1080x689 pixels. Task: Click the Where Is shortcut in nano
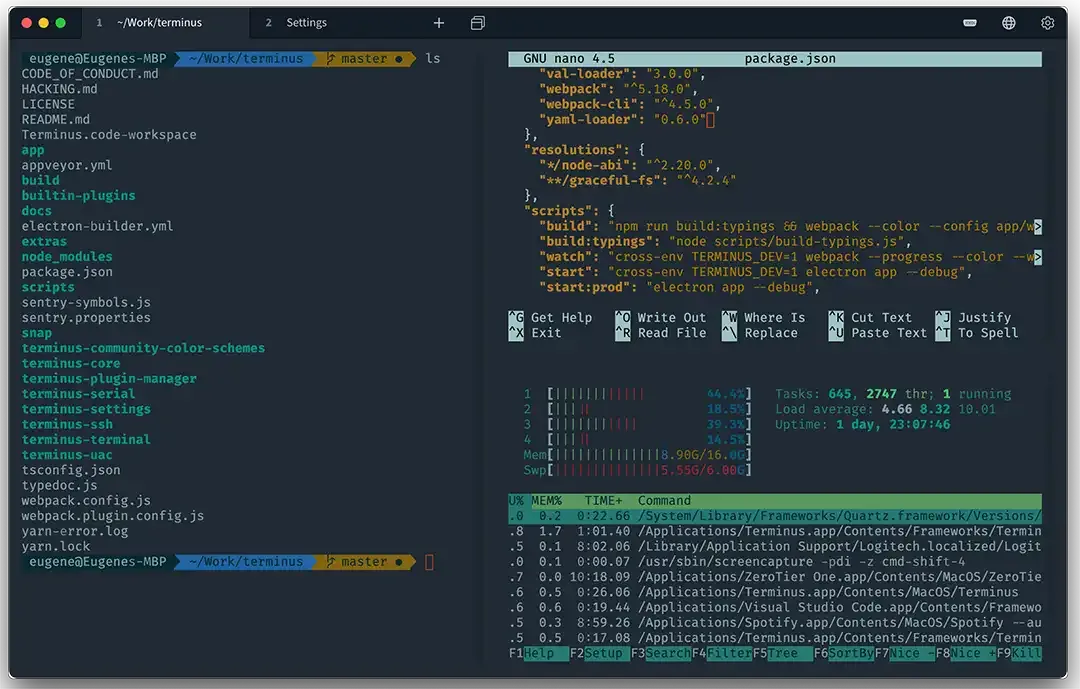(x=763, y=318)
